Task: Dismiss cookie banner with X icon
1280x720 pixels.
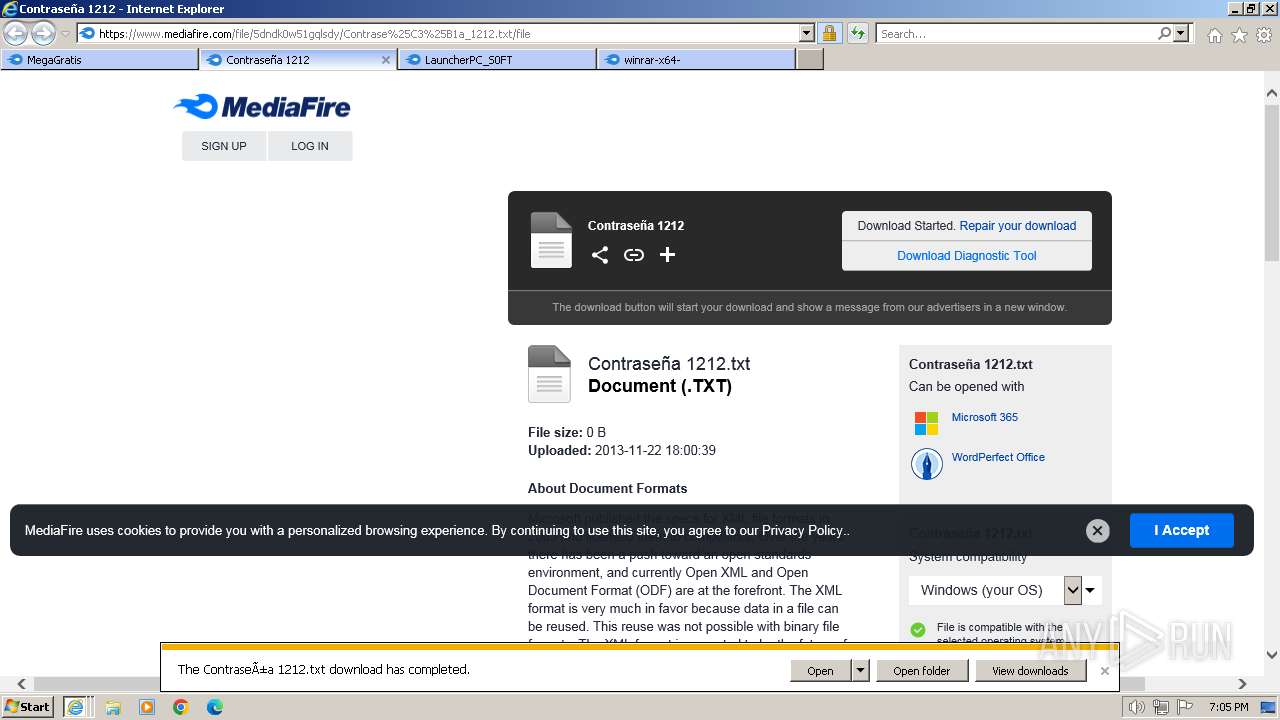Action: point(1097,531)
